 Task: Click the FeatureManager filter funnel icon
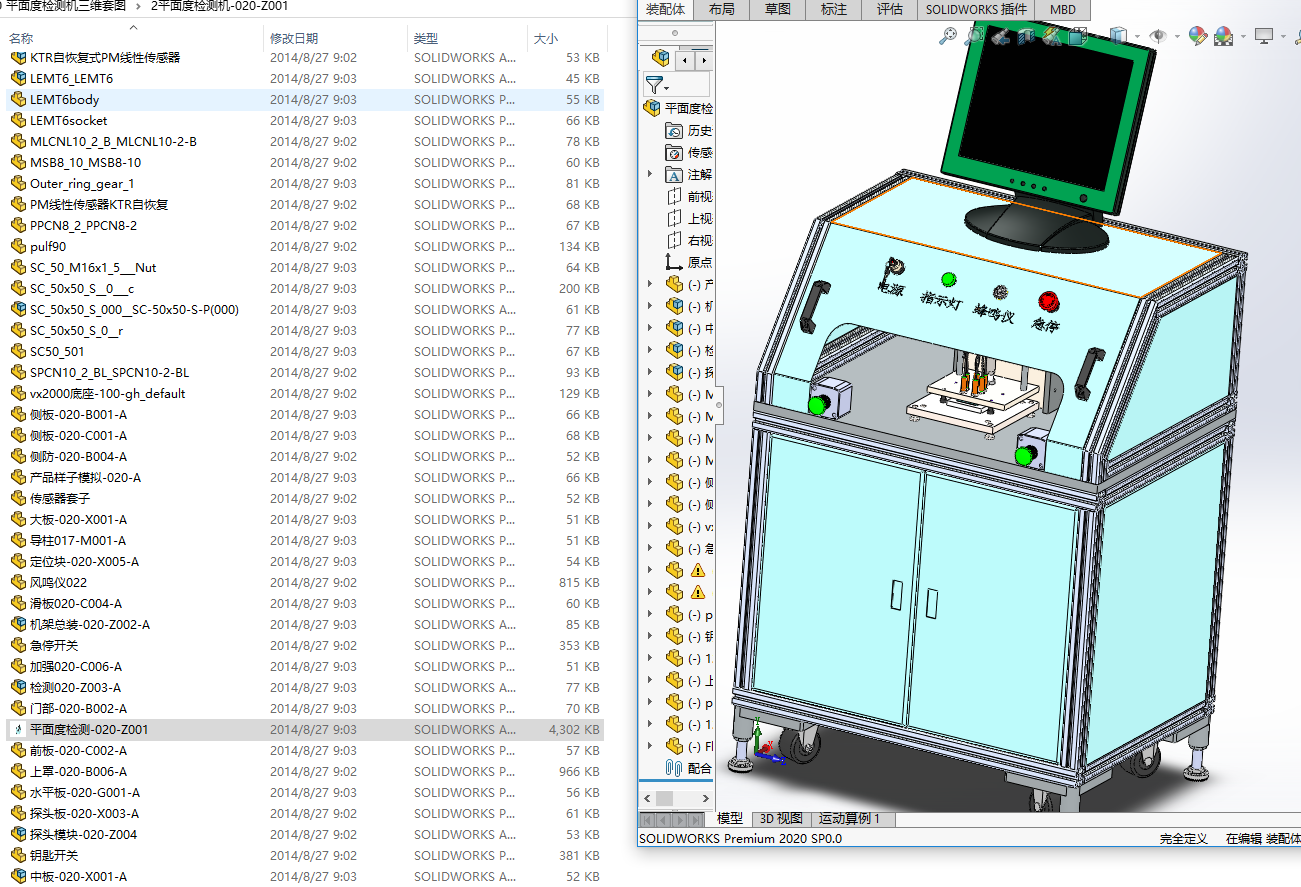[x=654, y=85]
